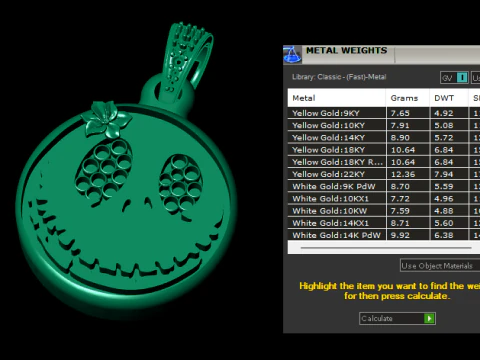Click the Library: Classic - (Fast)-Metal label

tap(339, 77)
